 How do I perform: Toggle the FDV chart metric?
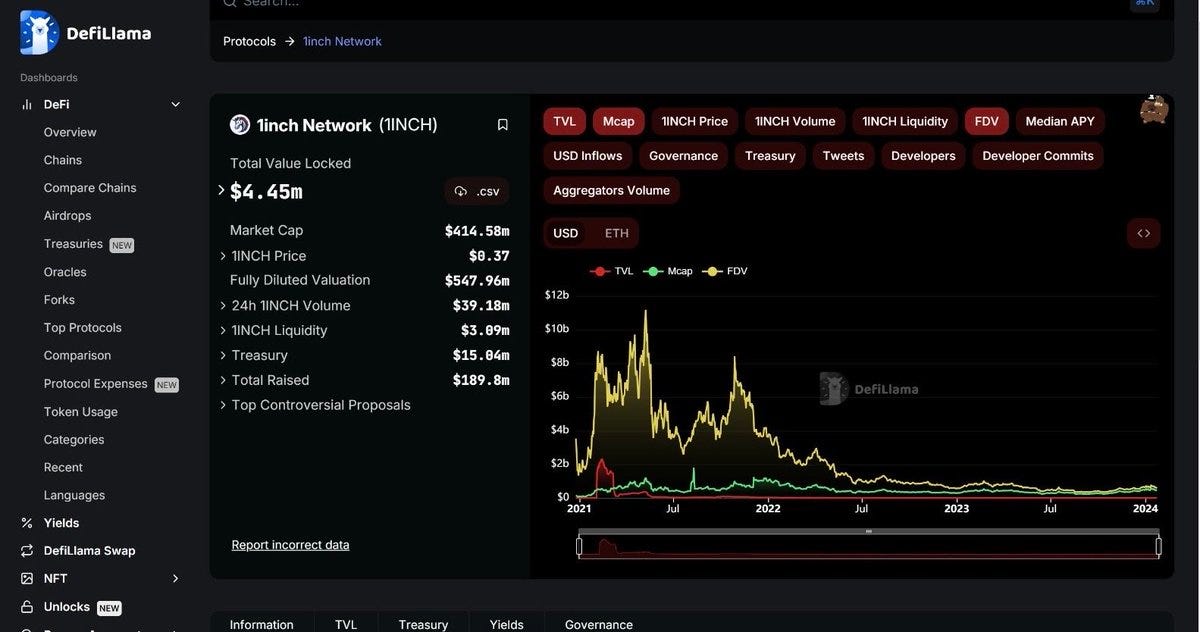pos(987,121)
